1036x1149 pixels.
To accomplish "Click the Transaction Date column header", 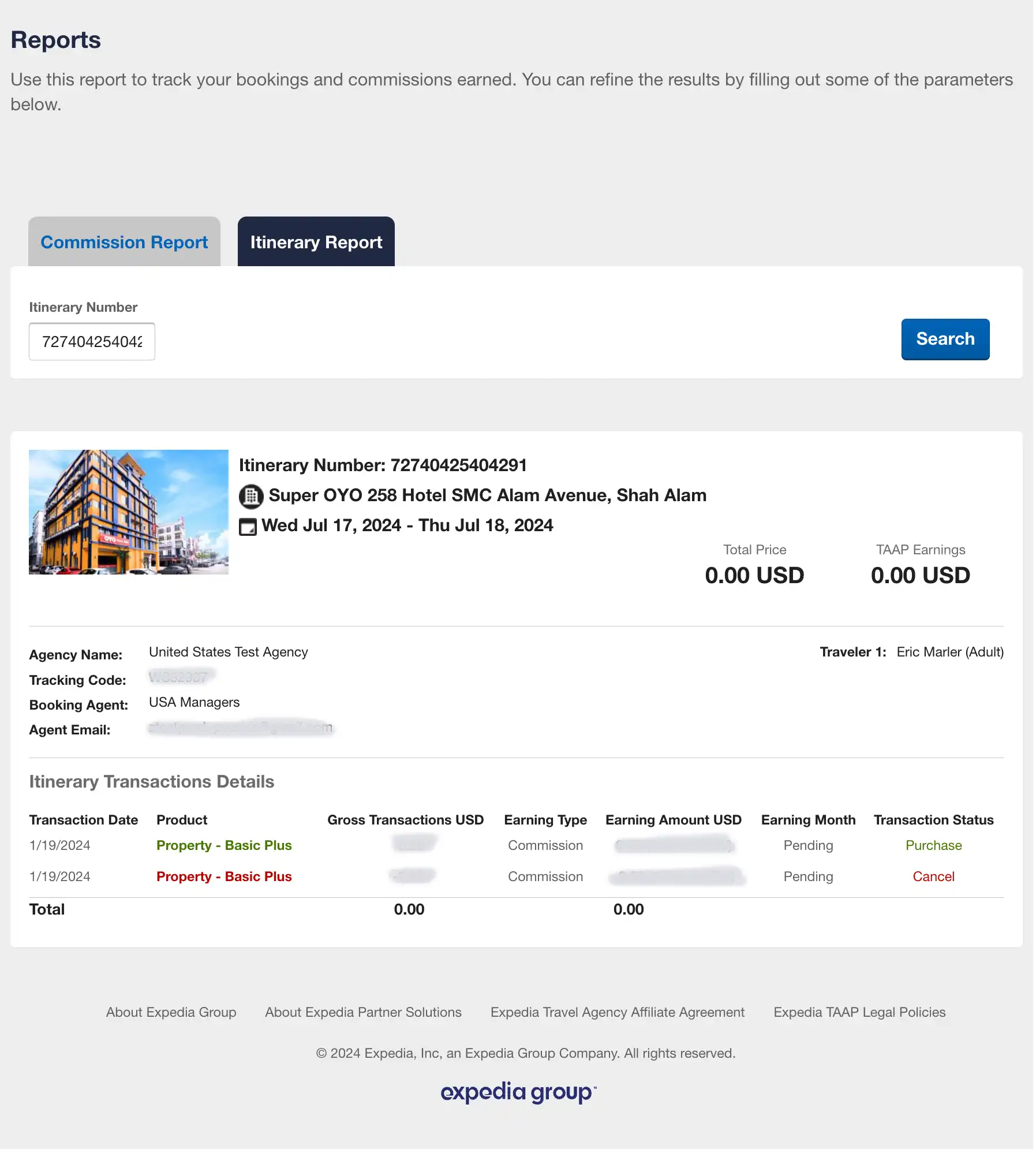I will 84,820.
